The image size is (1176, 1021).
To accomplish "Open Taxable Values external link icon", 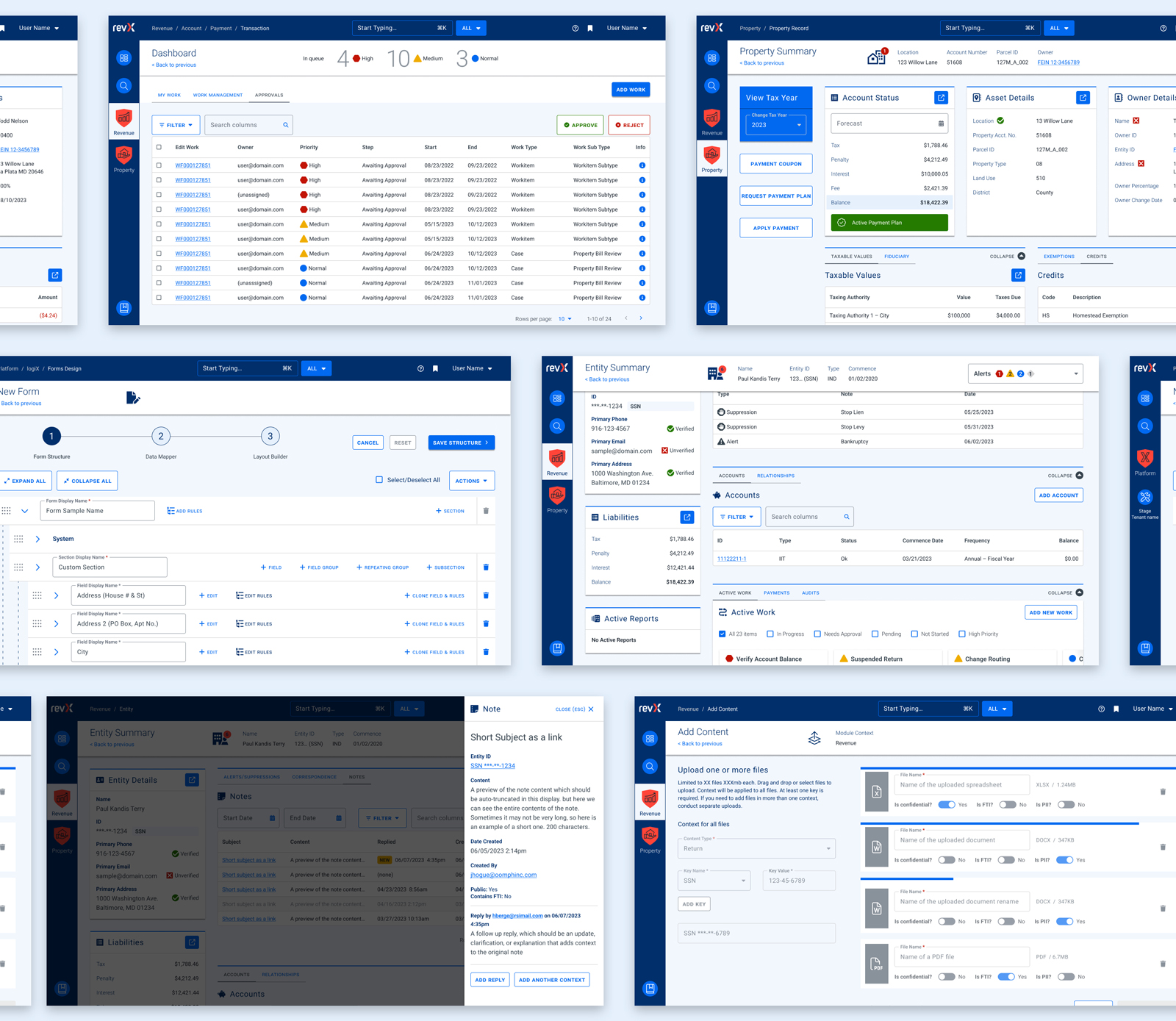I will point(1018,275).
